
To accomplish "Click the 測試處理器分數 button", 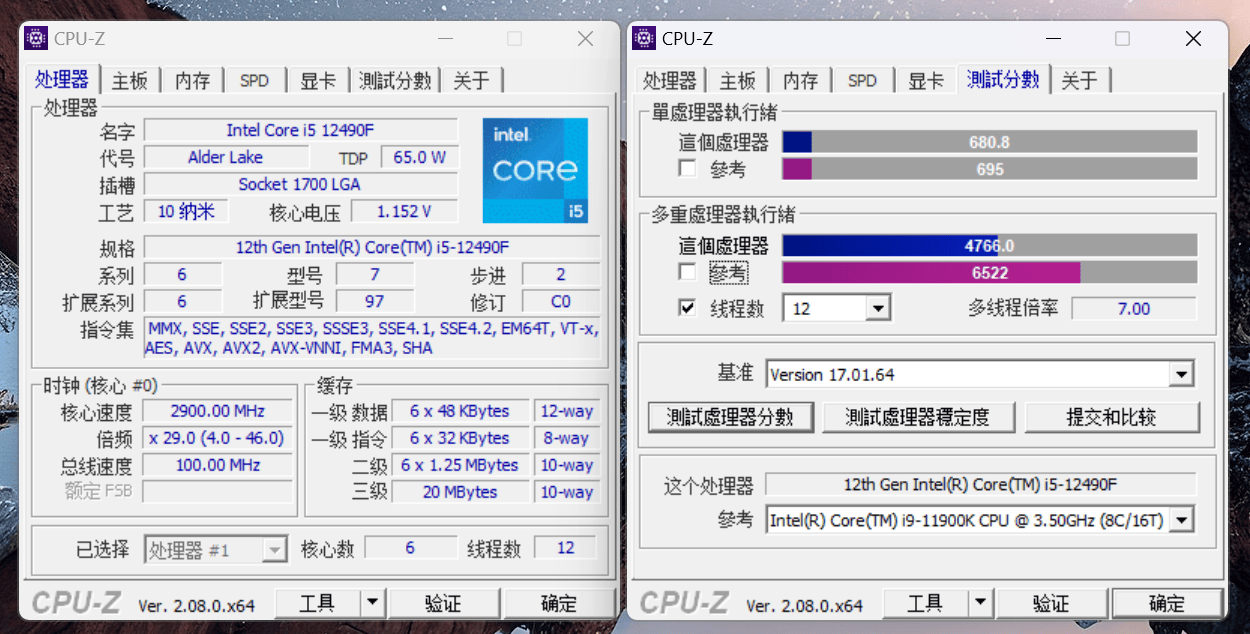I will (x=730, y=416).
